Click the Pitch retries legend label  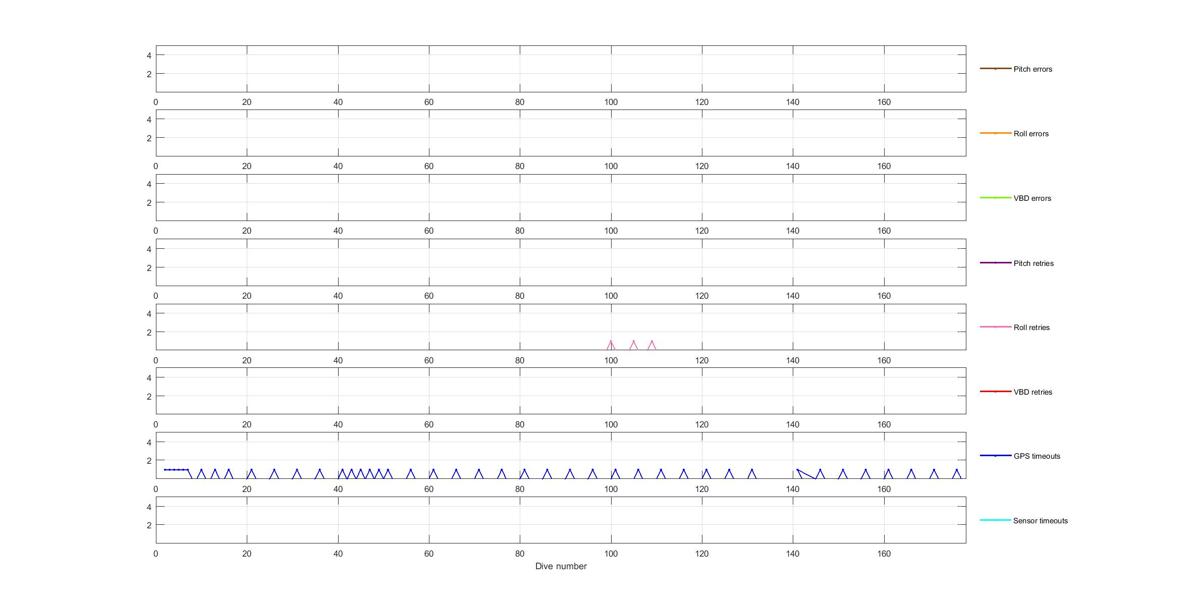pyautogui.click(x=1034, y=263)
